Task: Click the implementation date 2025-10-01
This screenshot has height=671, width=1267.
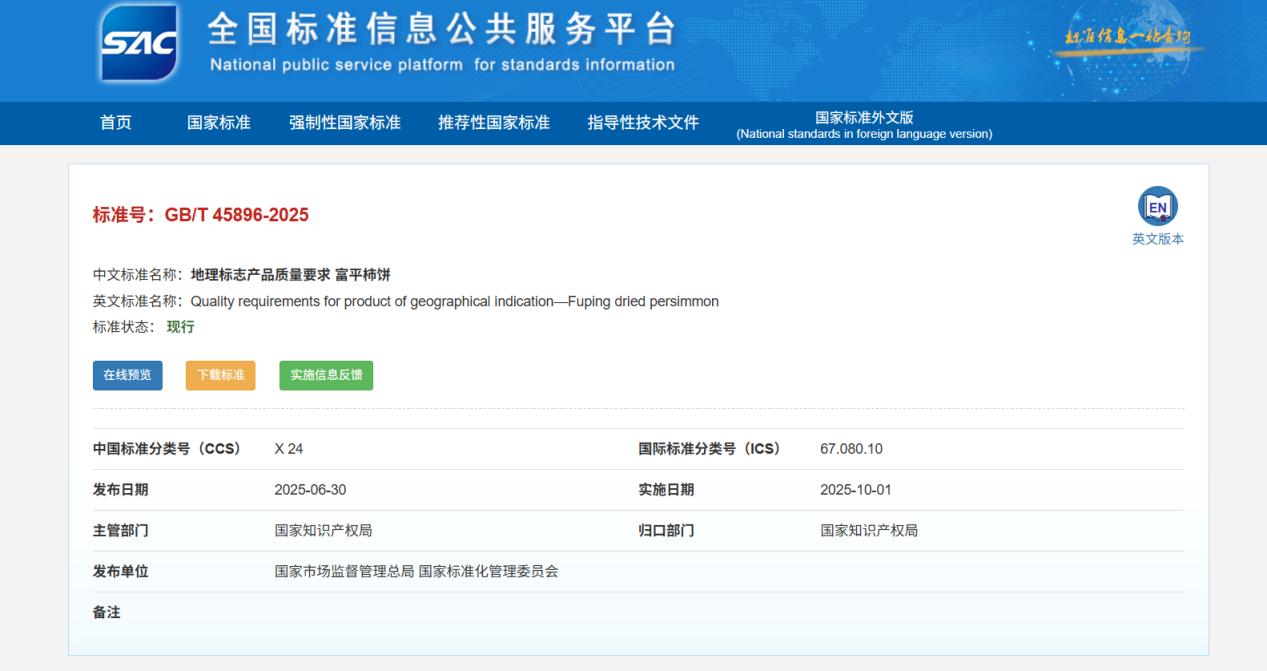Action: click(x=856, y=490)
